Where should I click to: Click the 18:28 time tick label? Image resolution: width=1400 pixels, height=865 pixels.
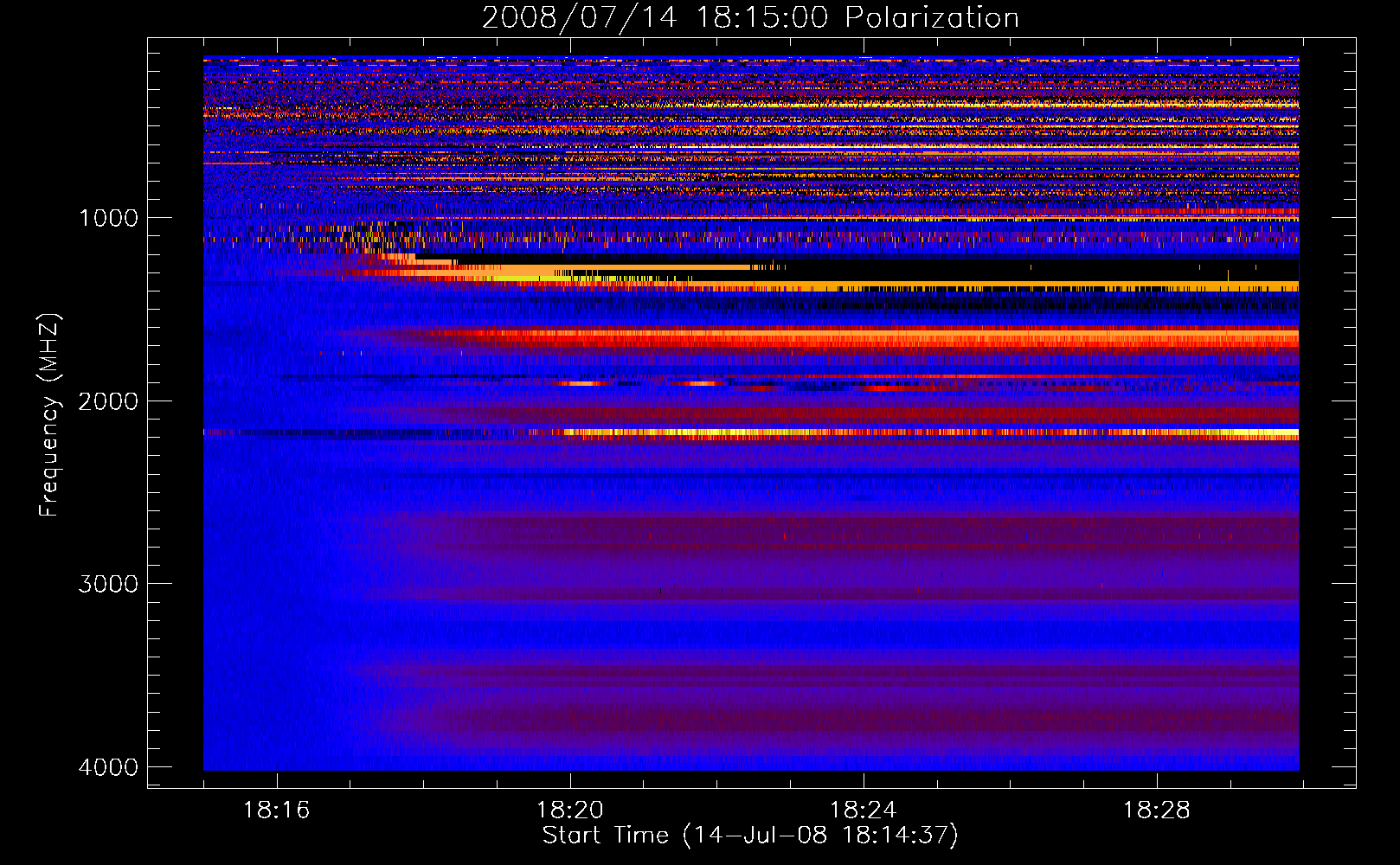pos(1157,811)
